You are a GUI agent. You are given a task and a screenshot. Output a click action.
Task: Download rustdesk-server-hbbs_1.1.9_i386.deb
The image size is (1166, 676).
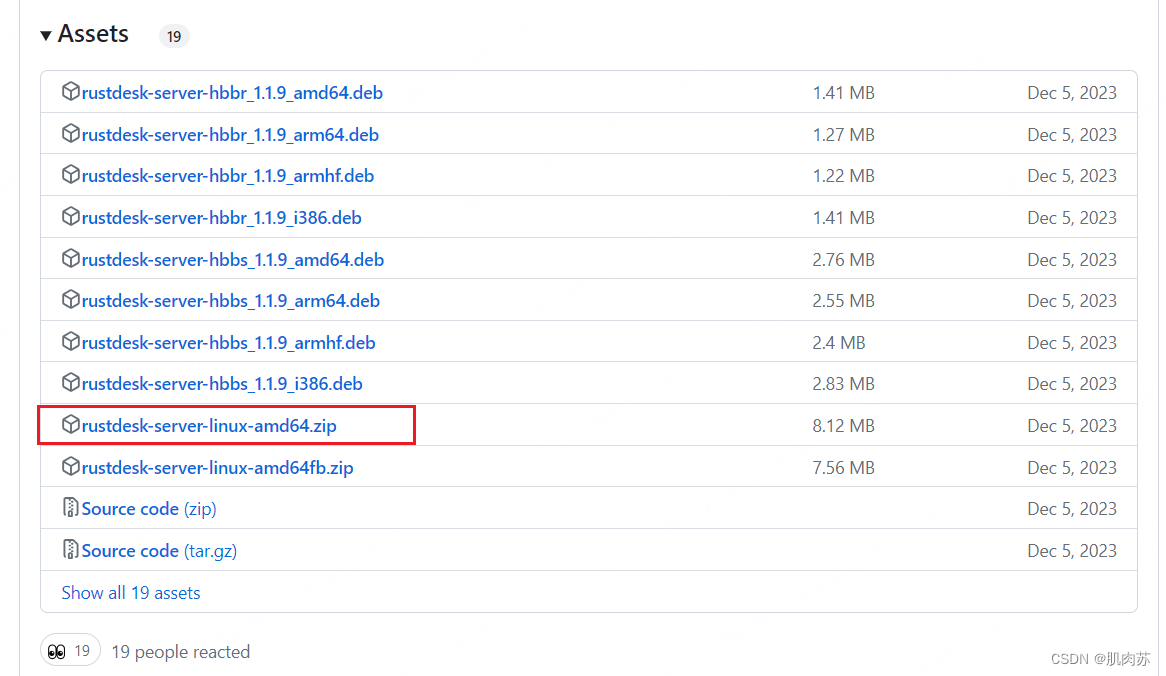[x=222, y=384]
